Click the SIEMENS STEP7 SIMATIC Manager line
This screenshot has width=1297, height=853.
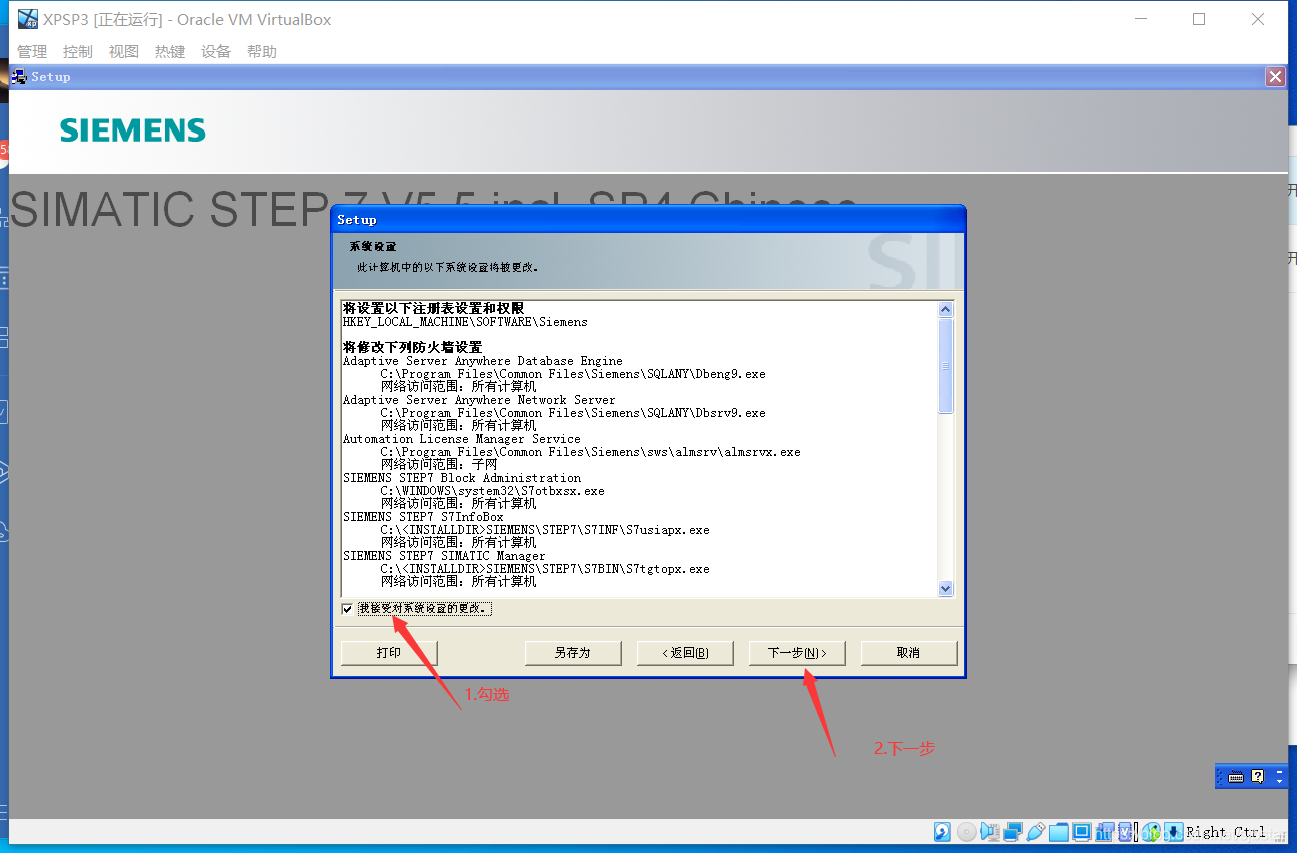tap(444, 556)
